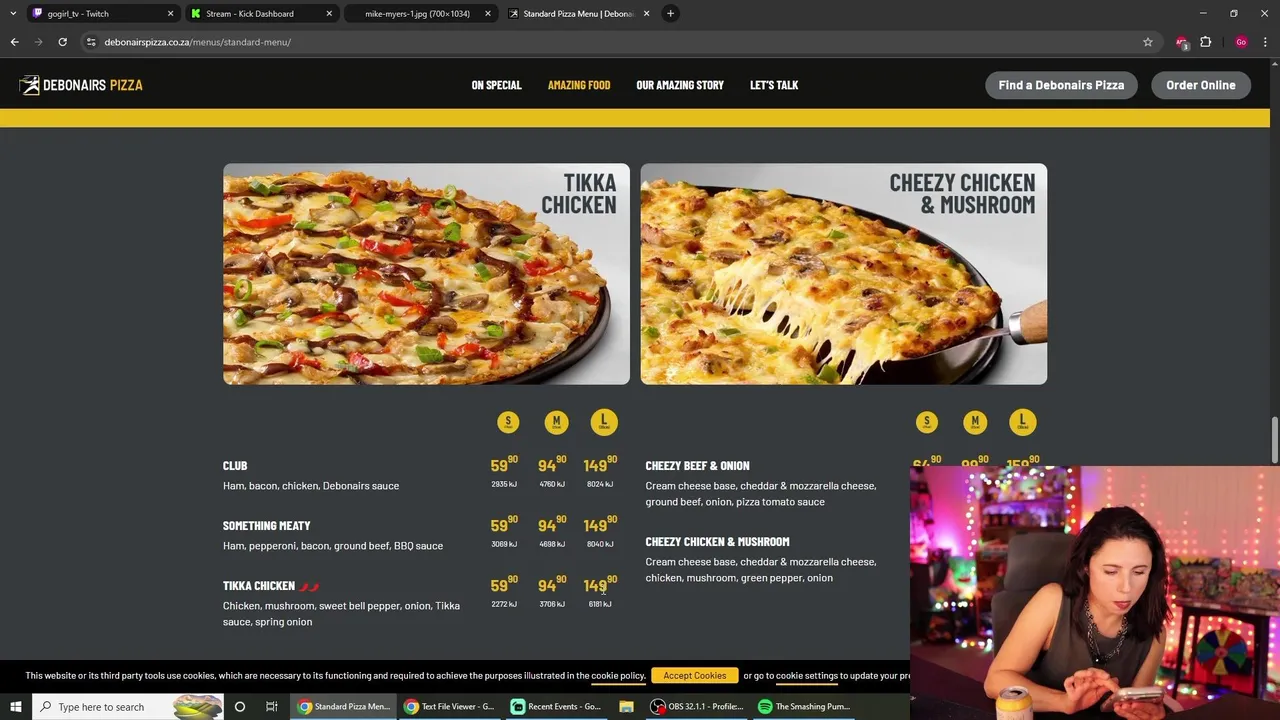
Task: Open the tab search dropdown arrow
Action: click(12, 14)
